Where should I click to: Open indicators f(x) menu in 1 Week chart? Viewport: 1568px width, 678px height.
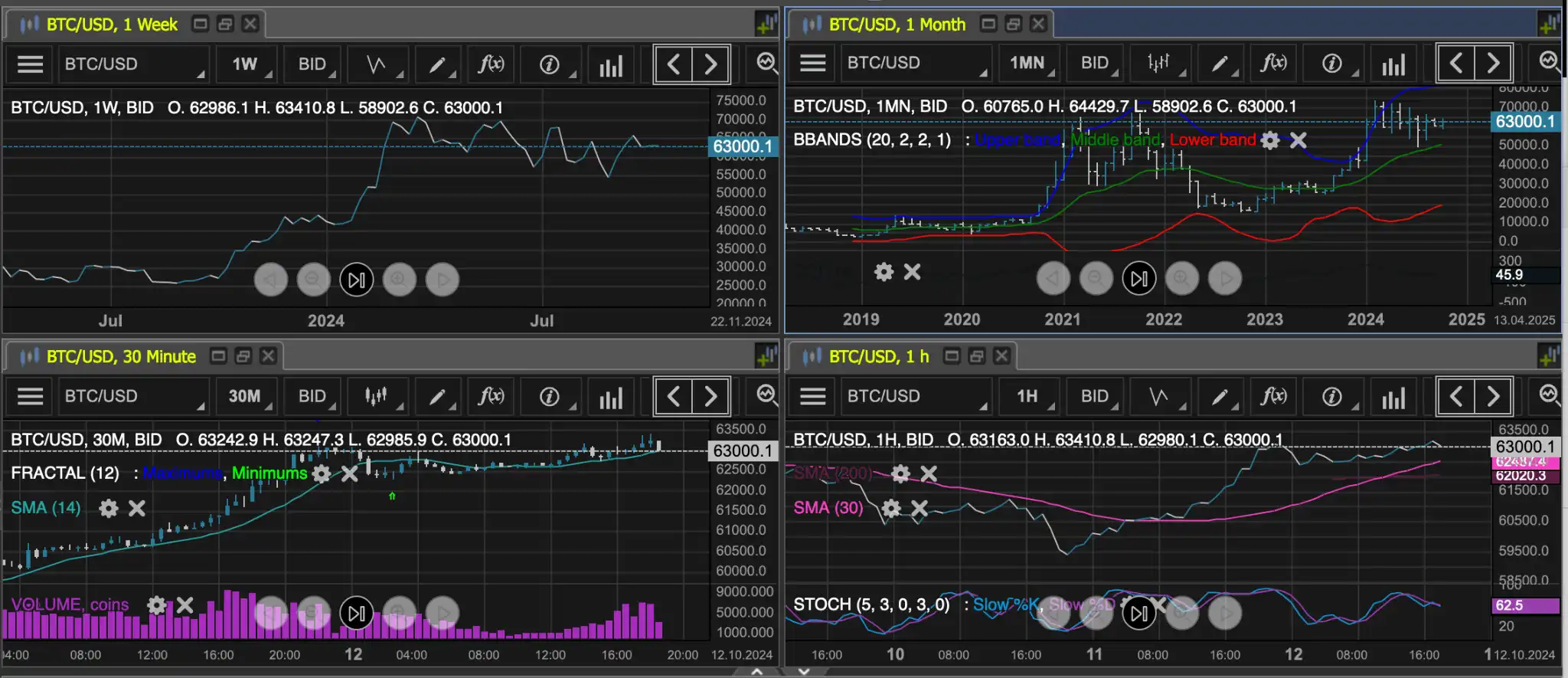[491, 64]
